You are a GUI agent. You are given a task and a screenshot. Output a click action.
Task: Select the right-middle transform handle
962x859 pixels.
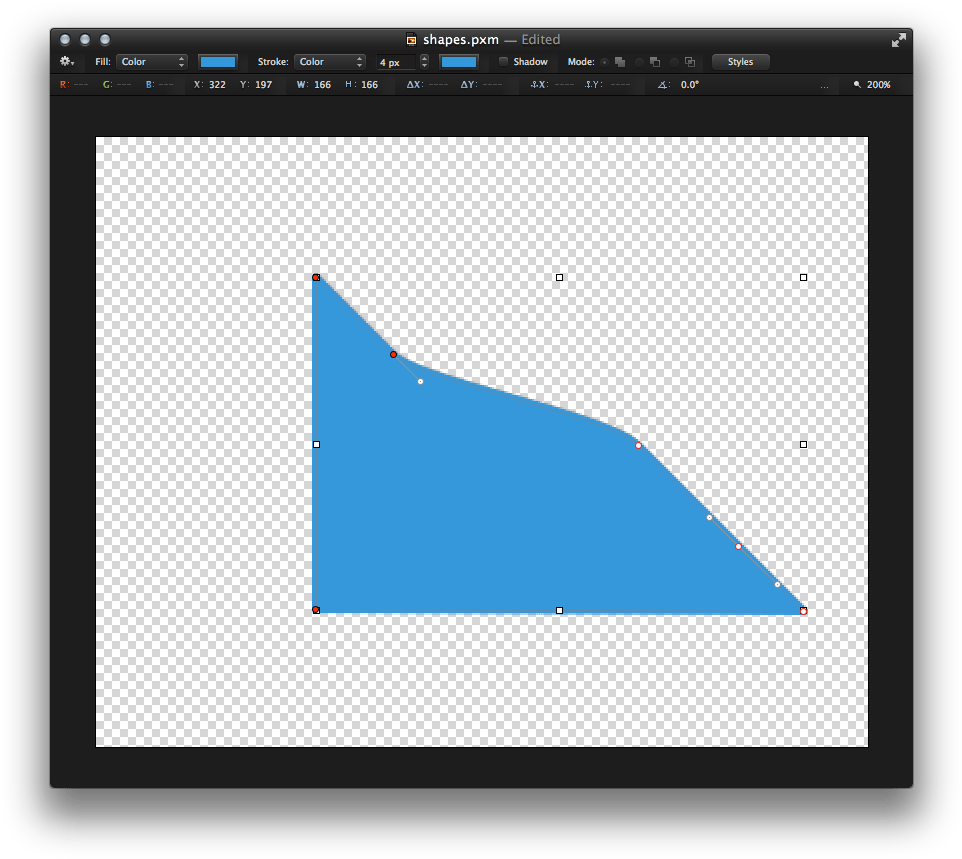point(804,444)
